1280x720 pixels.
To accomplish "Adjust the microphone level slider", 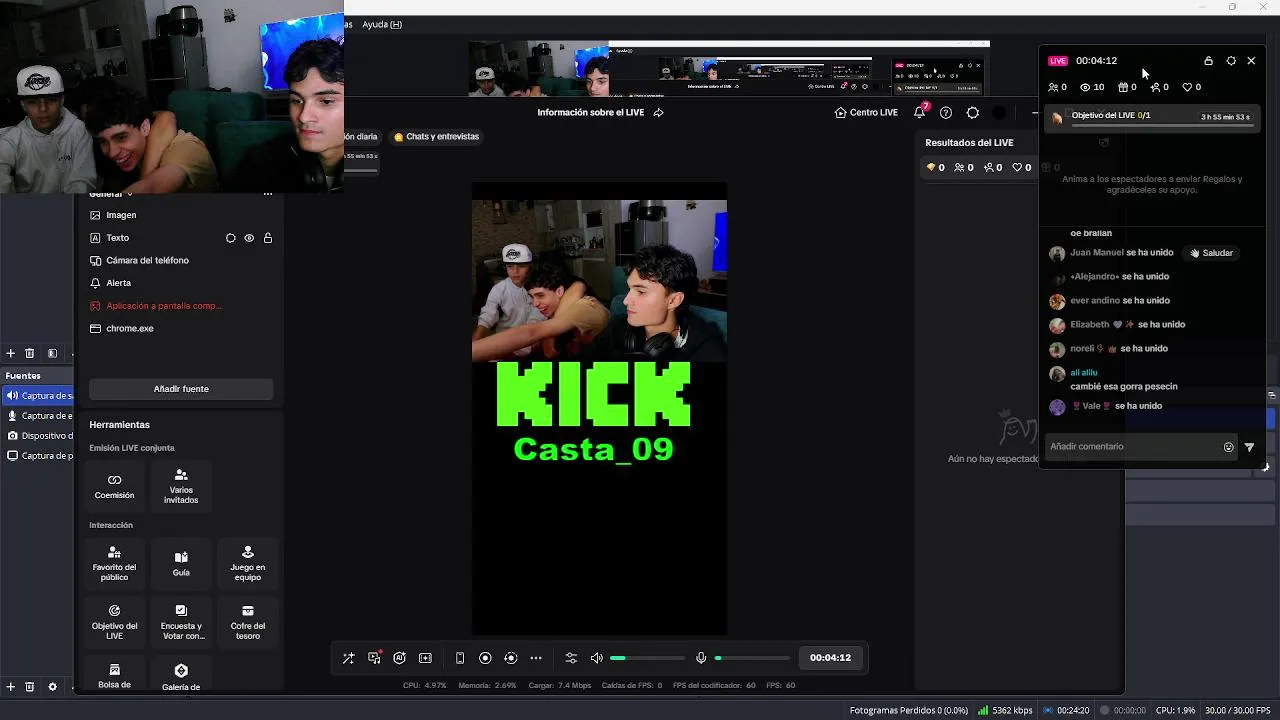I will pyautogui.click(x=752, y=658).
